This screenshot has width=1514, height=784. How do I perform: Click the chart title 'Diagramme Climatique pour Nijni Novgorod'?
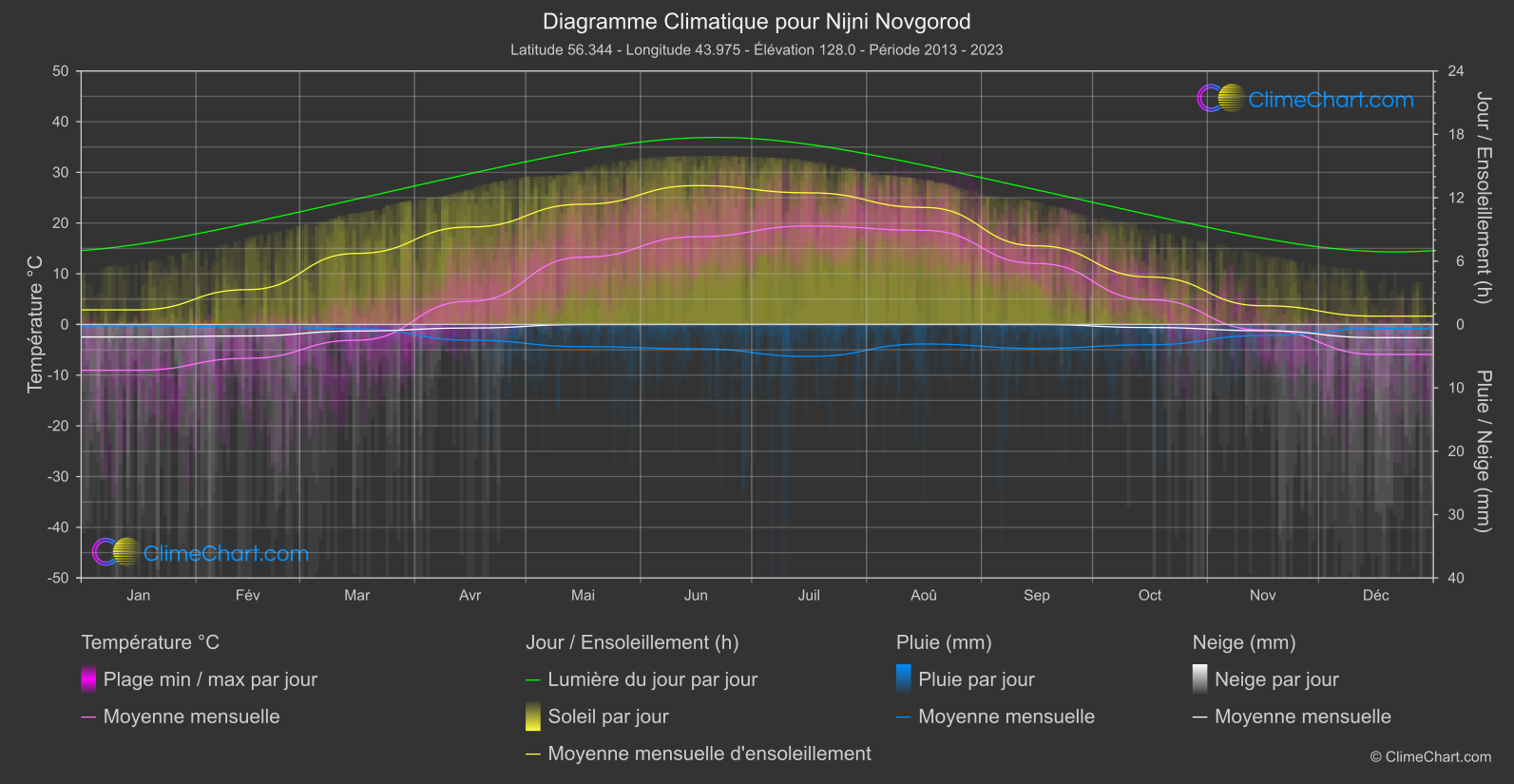757,21
